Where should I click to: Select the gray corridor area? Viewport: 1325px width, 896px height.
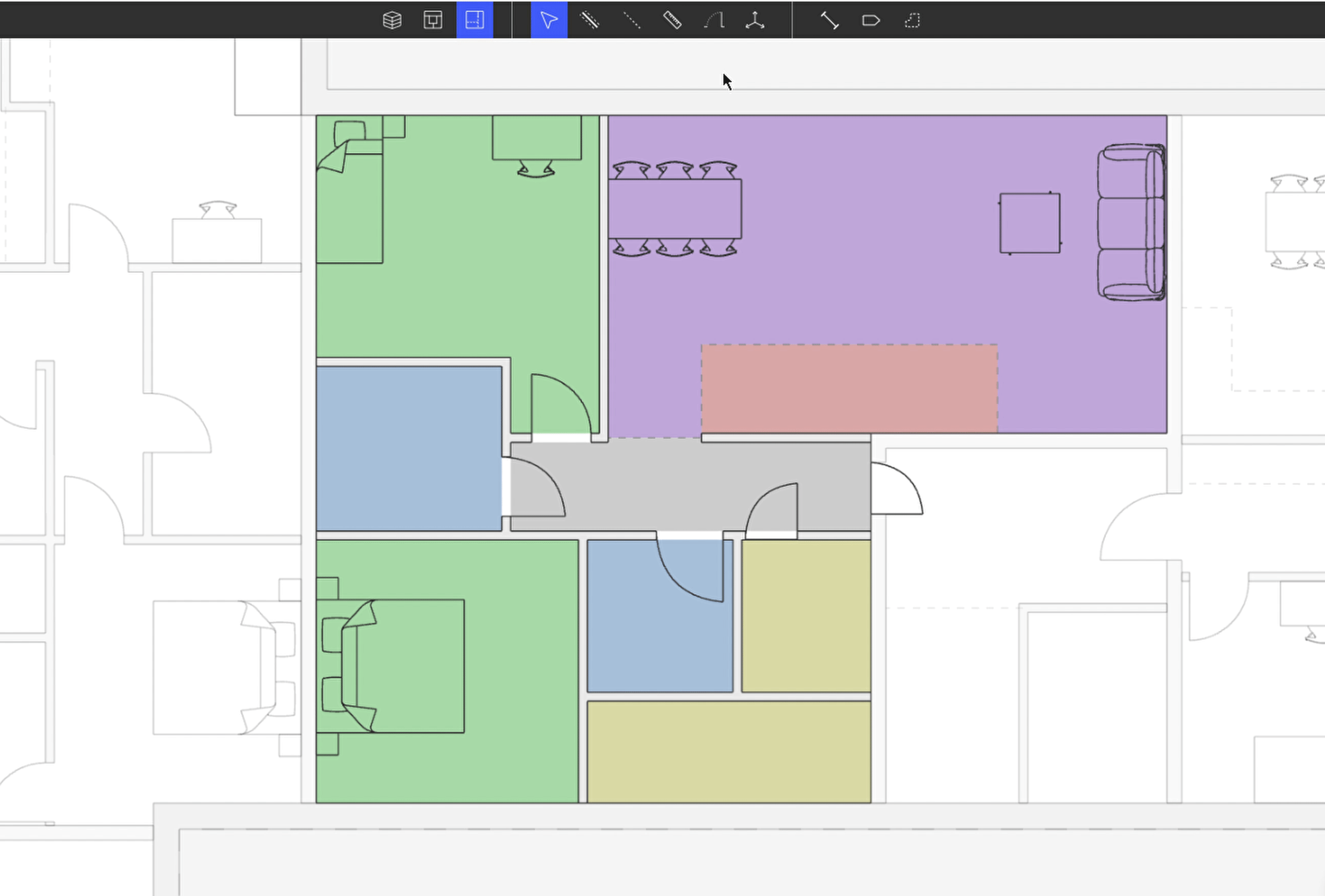[656, 485]
